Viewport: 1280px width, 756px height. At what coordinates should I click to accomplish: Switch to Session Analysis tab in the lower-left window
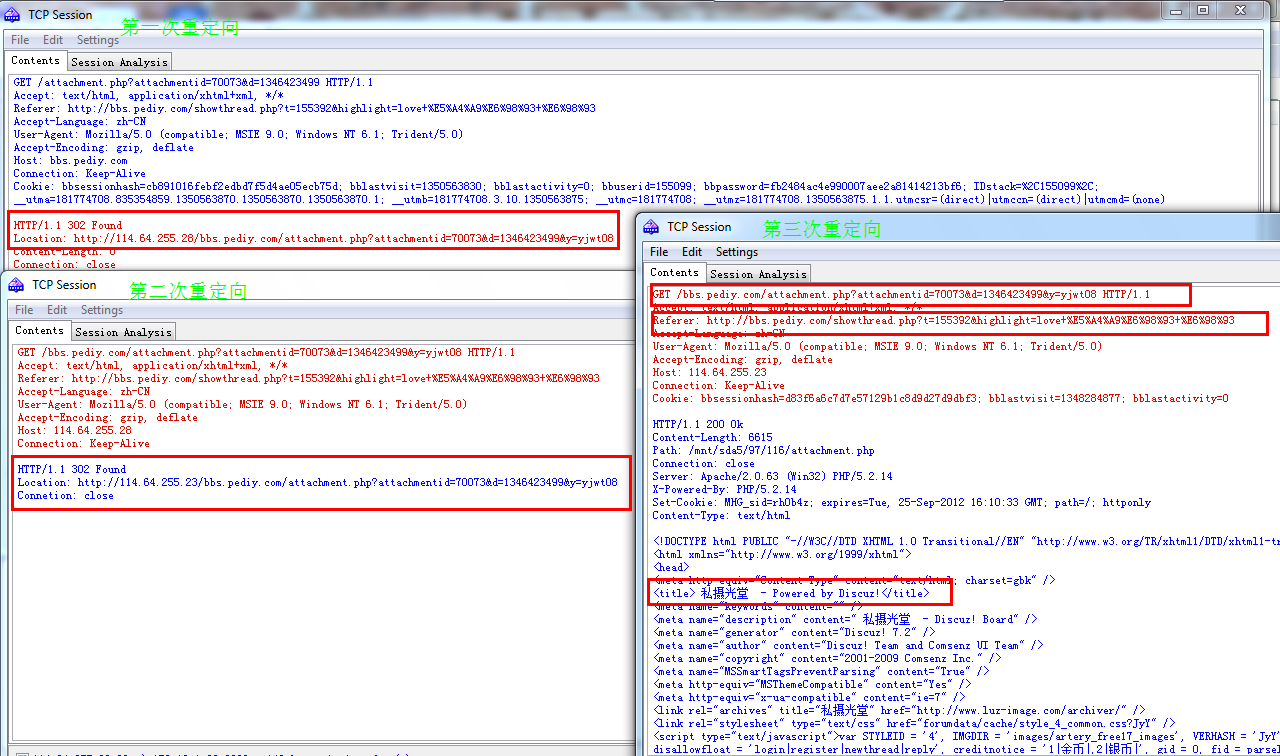coord(123,332)
